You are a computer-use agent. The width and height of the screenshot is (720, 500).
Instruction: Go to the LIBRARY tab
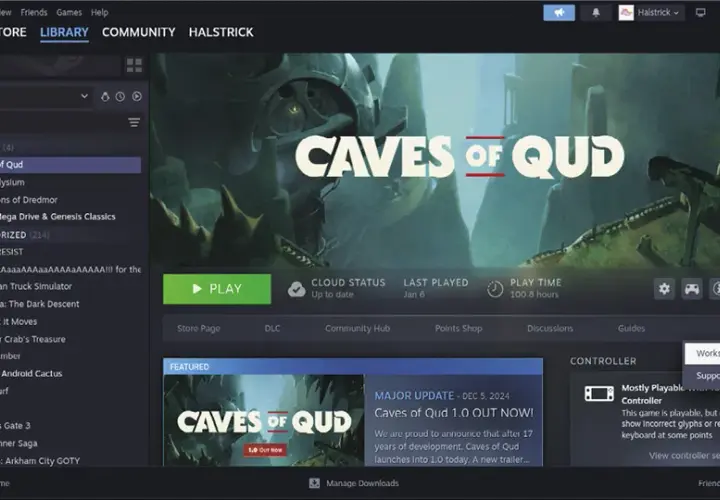tap(64, 32)
